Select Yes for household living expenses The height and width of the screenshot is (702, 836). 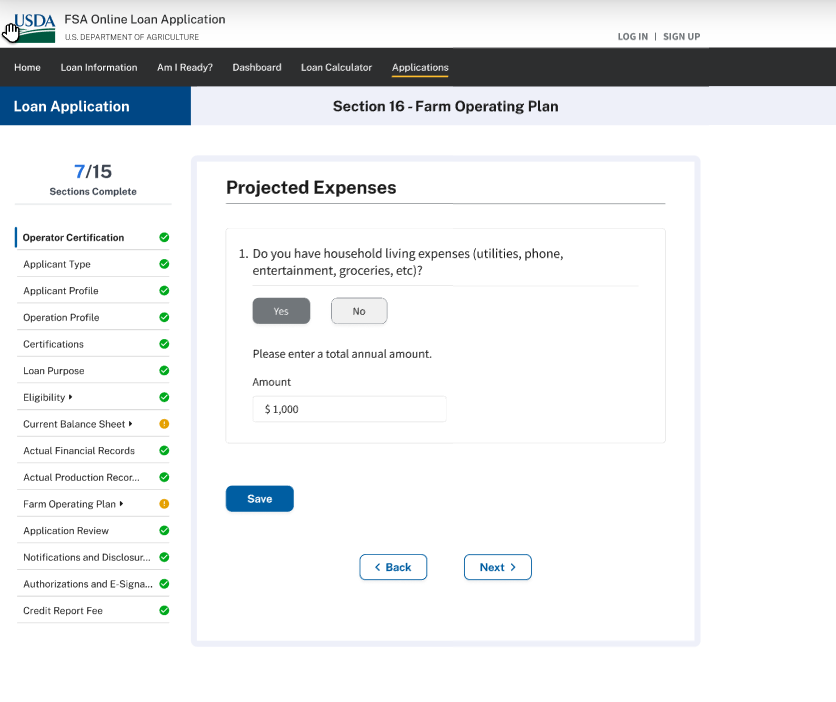[281, 311]
